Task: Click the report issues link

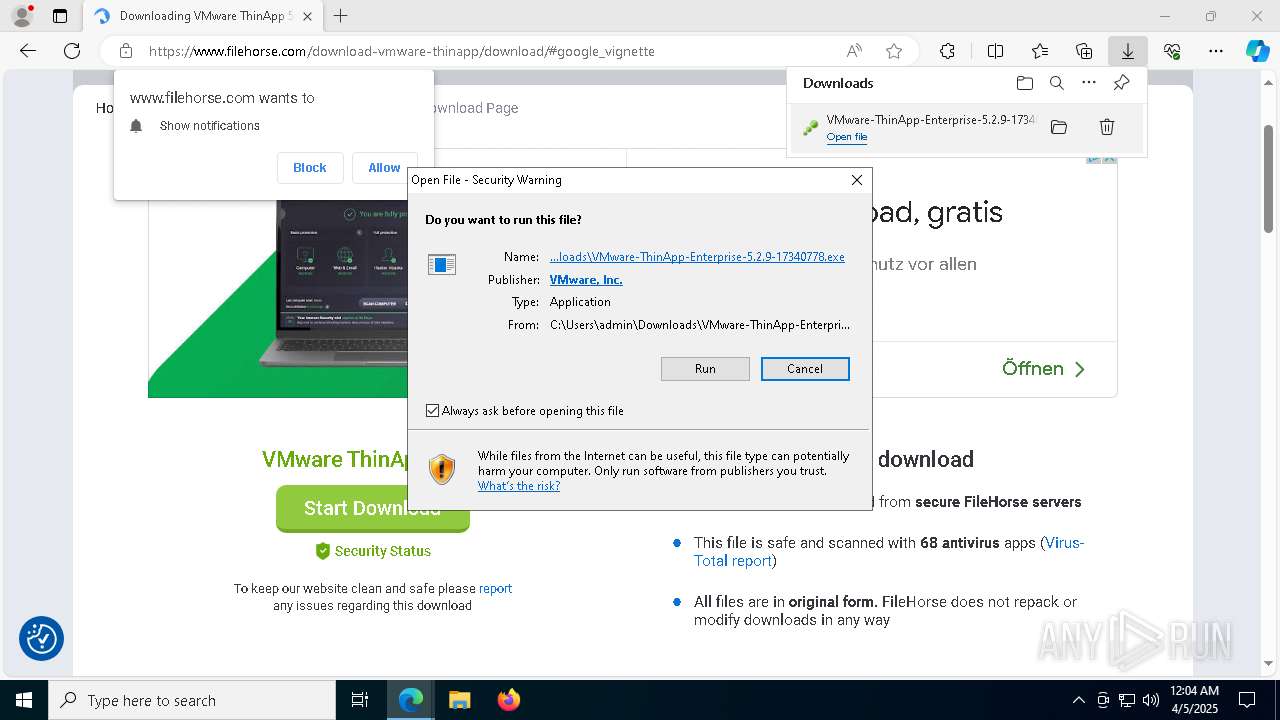Action: point(495,589)
